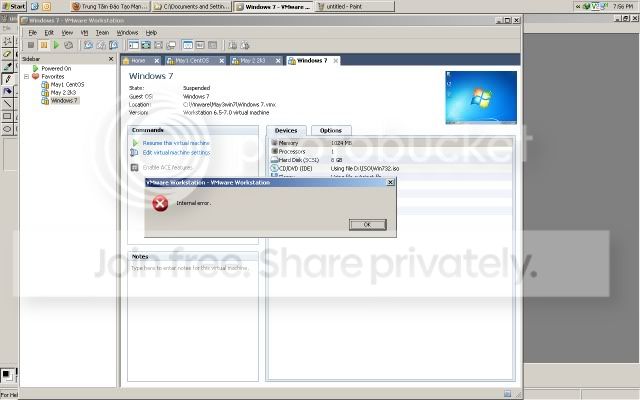Toggle the Show Sidebar toolbar icon
Image resolution: width=640 pixels, height=400 pixels.
click(133, 45)
